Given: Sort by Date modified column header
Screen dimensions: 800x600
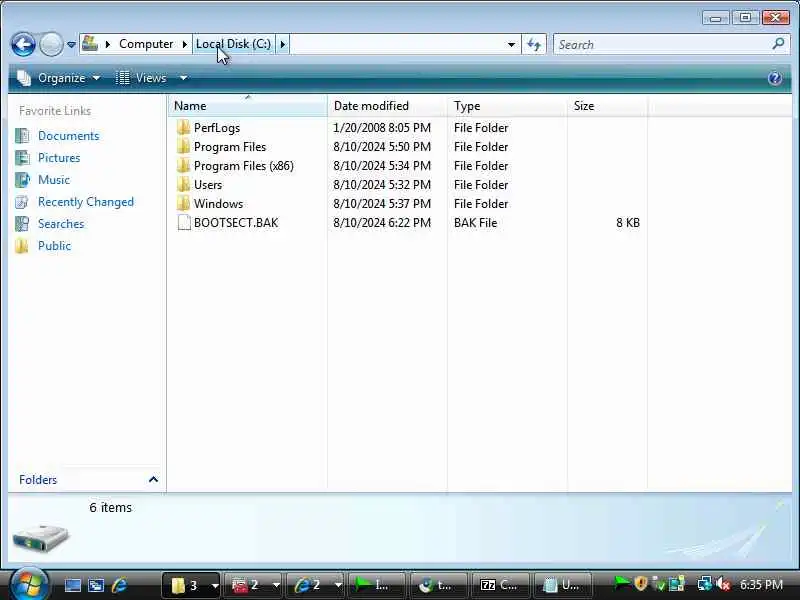Looking at the screenshot, I should [x=387, y=106].
